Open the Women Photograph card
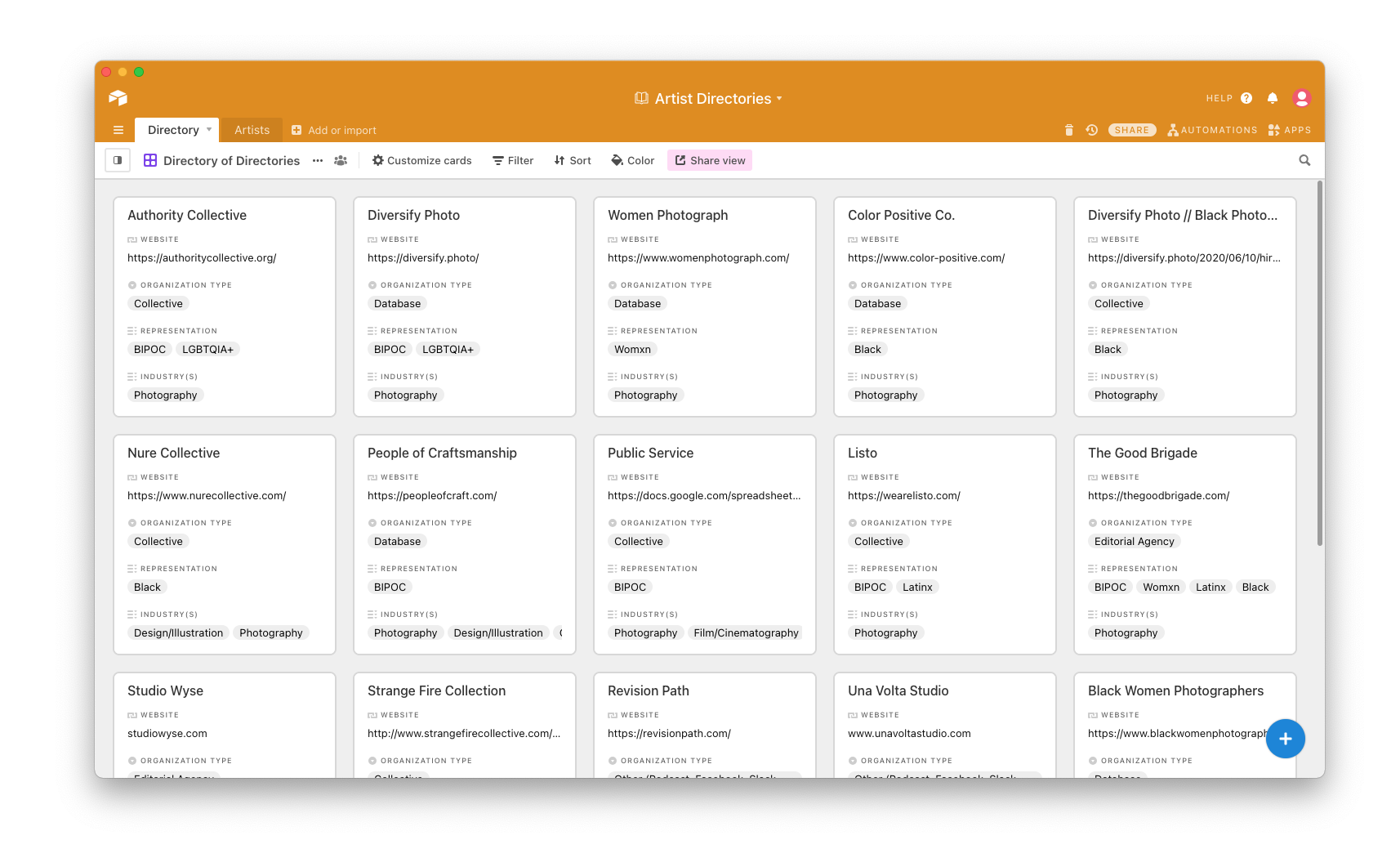 point(705,306)
